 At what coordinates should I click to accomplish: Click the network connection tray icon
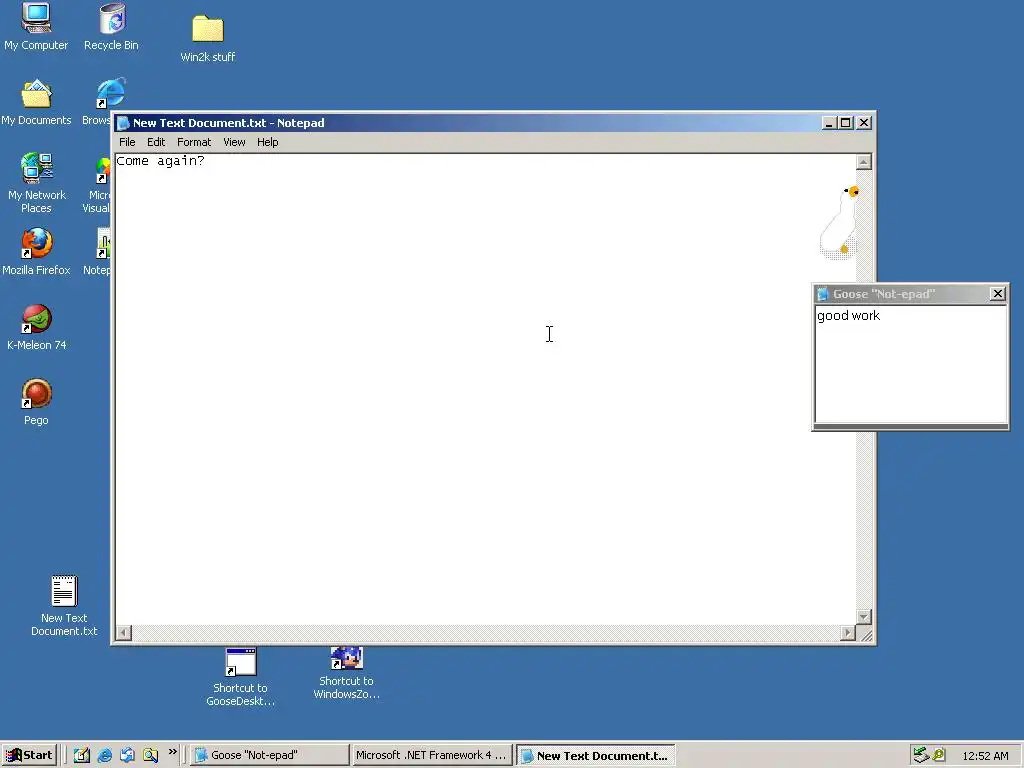(921, 755)
